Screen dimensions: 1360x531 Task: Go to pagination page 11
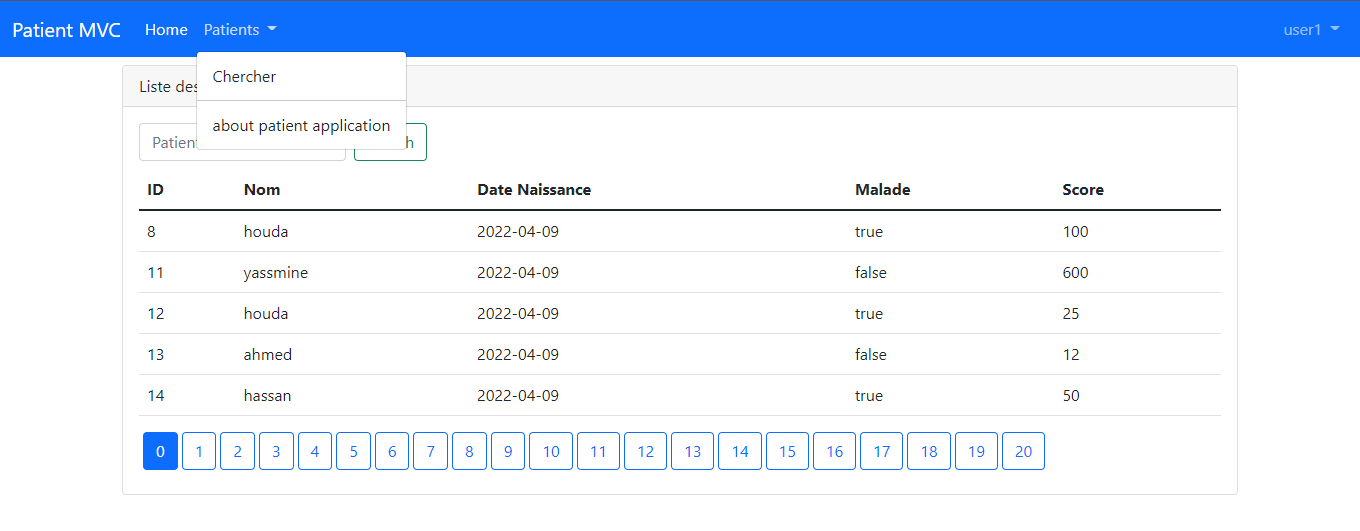pyautogui.click(x=598, y=452)
